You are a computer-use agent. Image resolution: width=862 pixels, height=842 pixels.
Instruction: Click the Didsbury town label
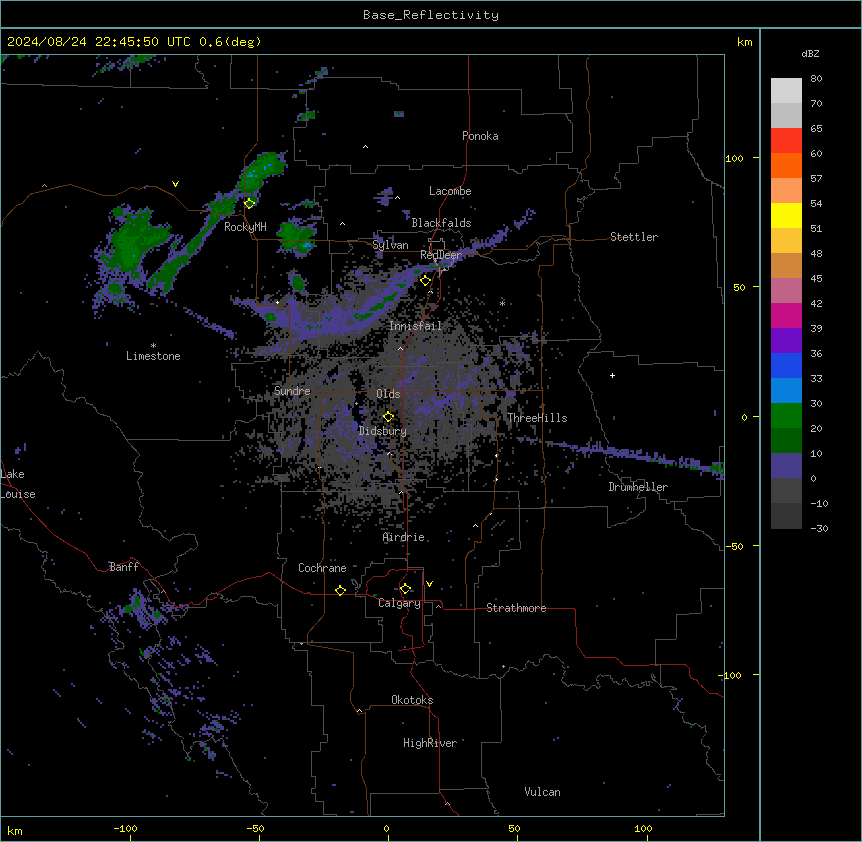(383, 431)
